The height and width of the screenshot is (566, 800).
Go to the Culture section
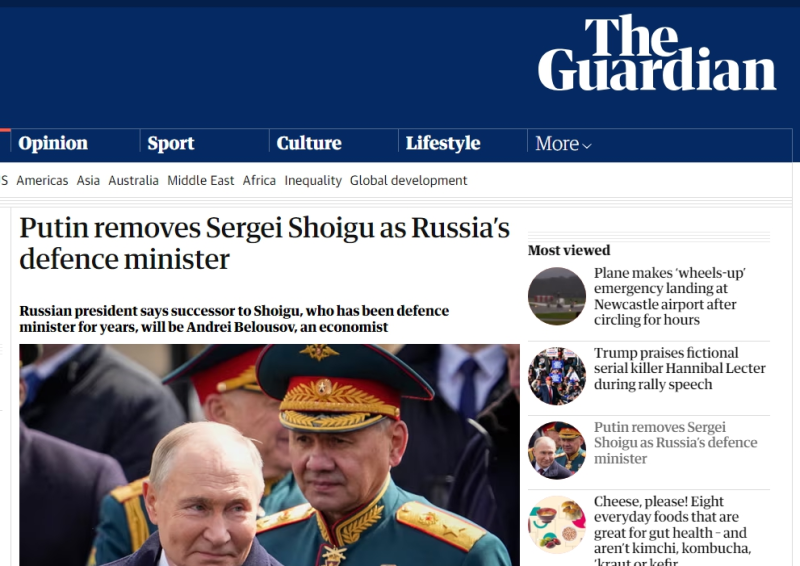pos(309,143)
